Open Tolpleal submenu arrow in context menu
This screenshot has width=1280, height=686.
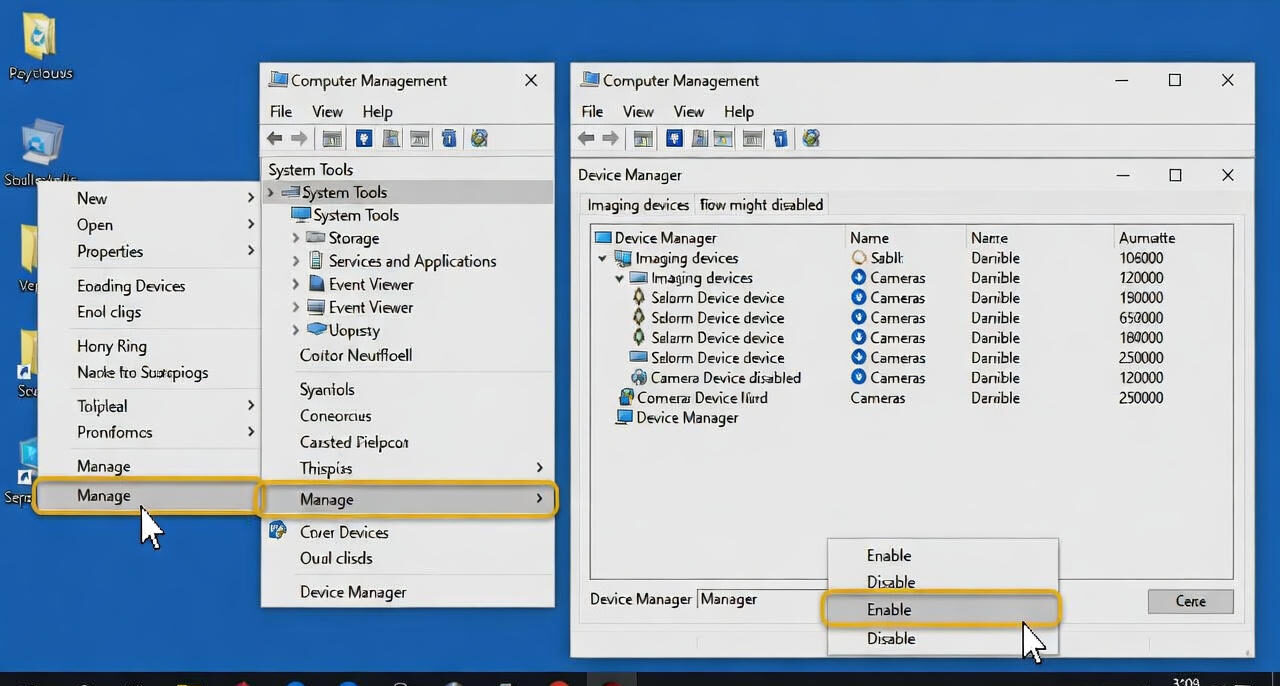251,405
